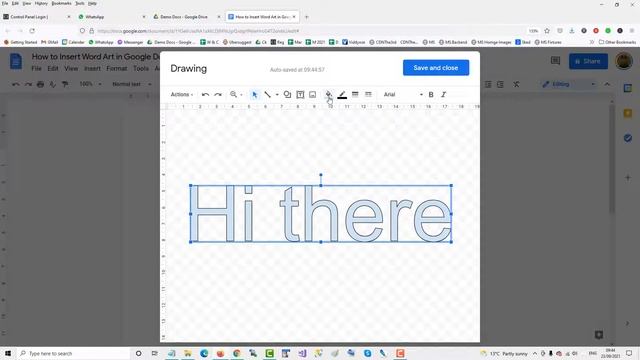
Task: Expand the zoom dropdown arrow
Action: click(x=241, y=95)
